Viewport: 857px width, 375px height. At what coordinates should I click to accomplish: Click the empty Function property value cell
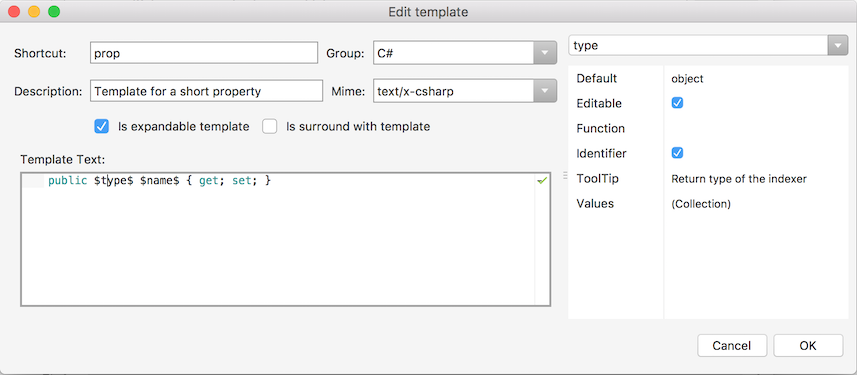[x=756, y=128]
